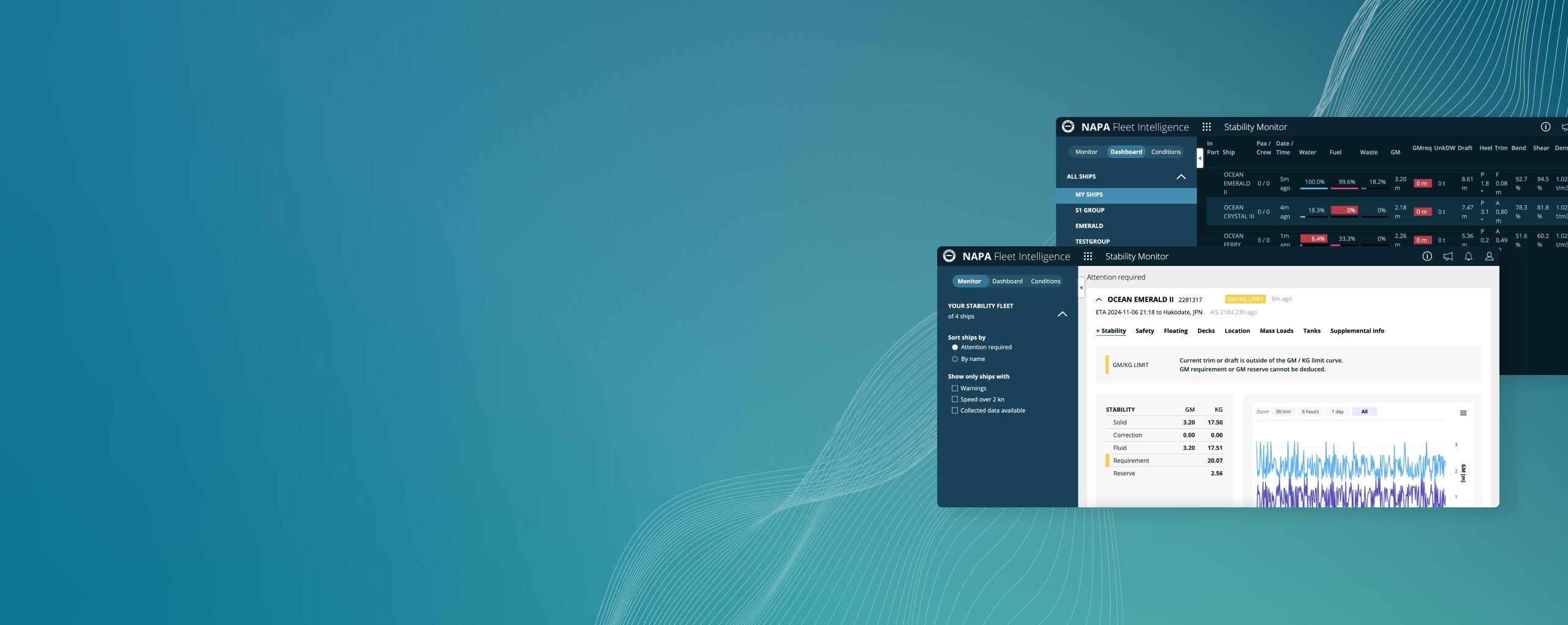Select TESTGROUP in back window
Screen dimensions: 1568x625
coord(1126,241)
